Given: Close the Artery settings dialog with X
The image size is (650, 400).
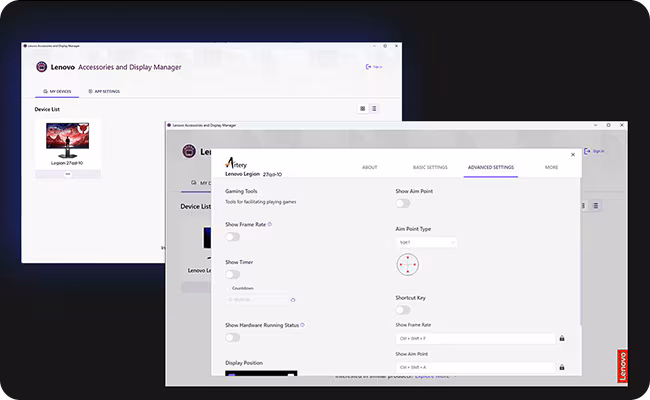Looking at the screenshot, I should point(573,154).
